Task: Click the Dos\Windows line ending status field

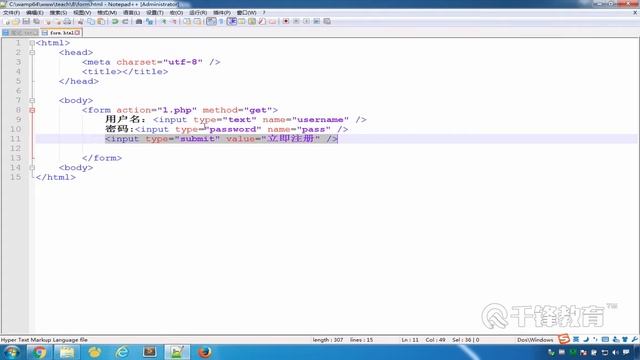Action: (x=535, y=340)
